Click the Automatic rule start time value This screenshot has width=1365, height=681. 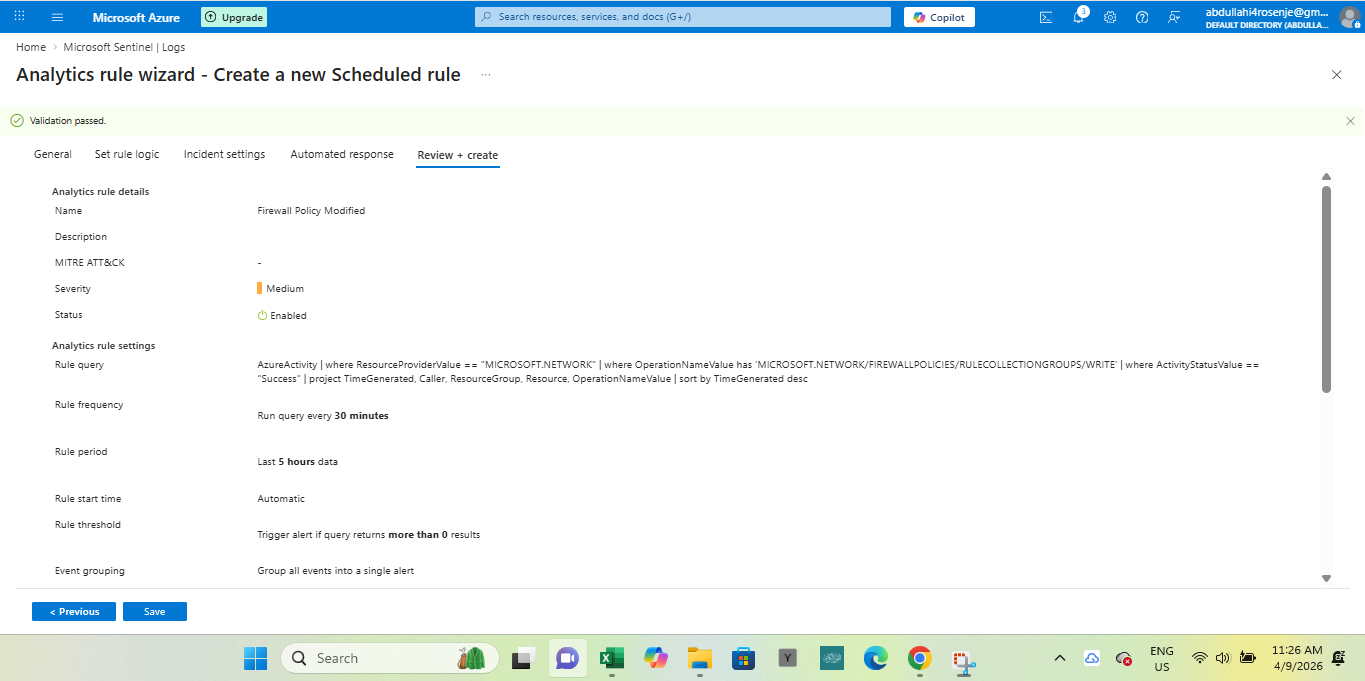[281, 498]
